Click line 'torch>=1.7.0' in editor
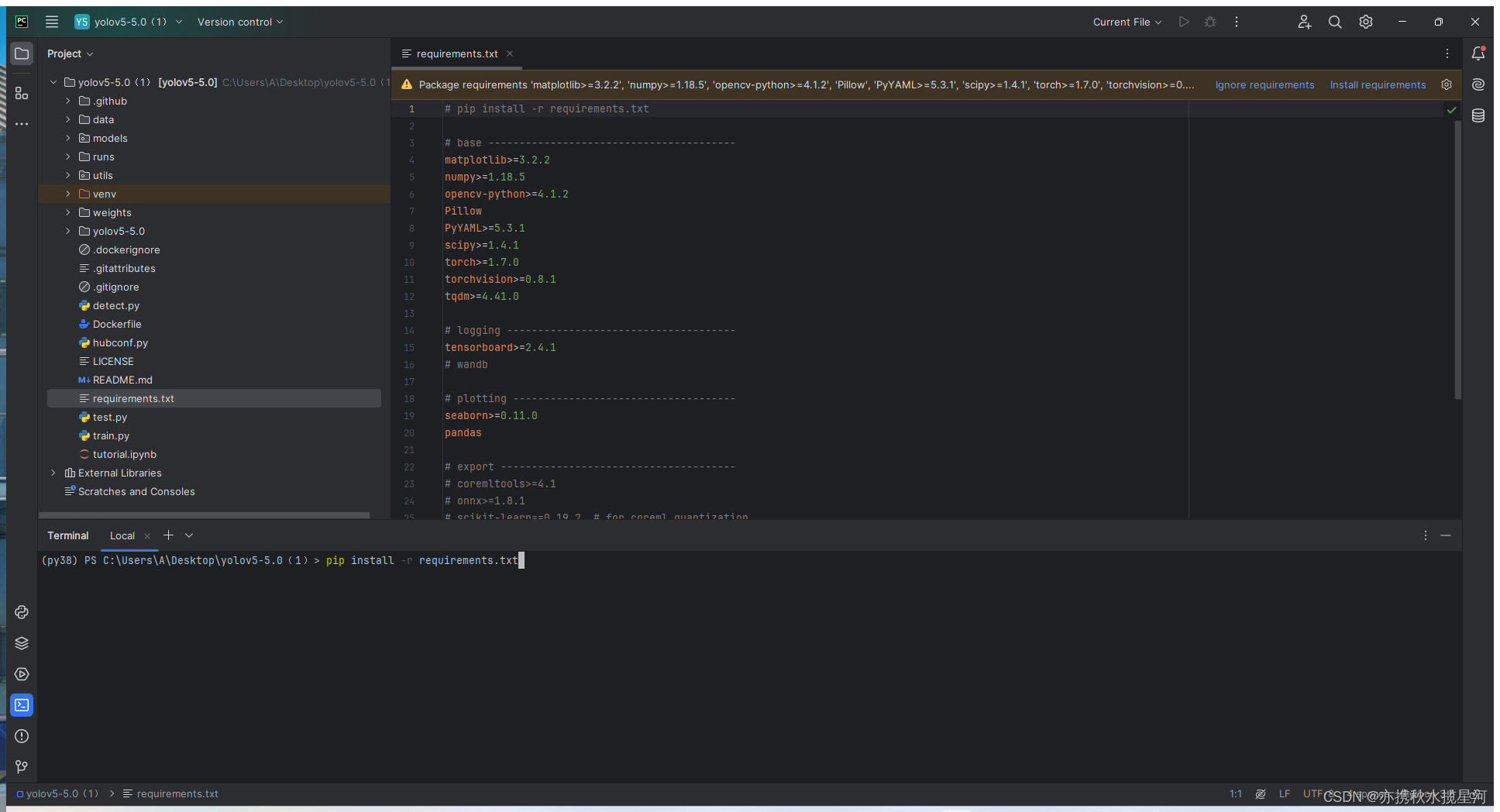The image size is (1500, 812). [x=482, y=262]
